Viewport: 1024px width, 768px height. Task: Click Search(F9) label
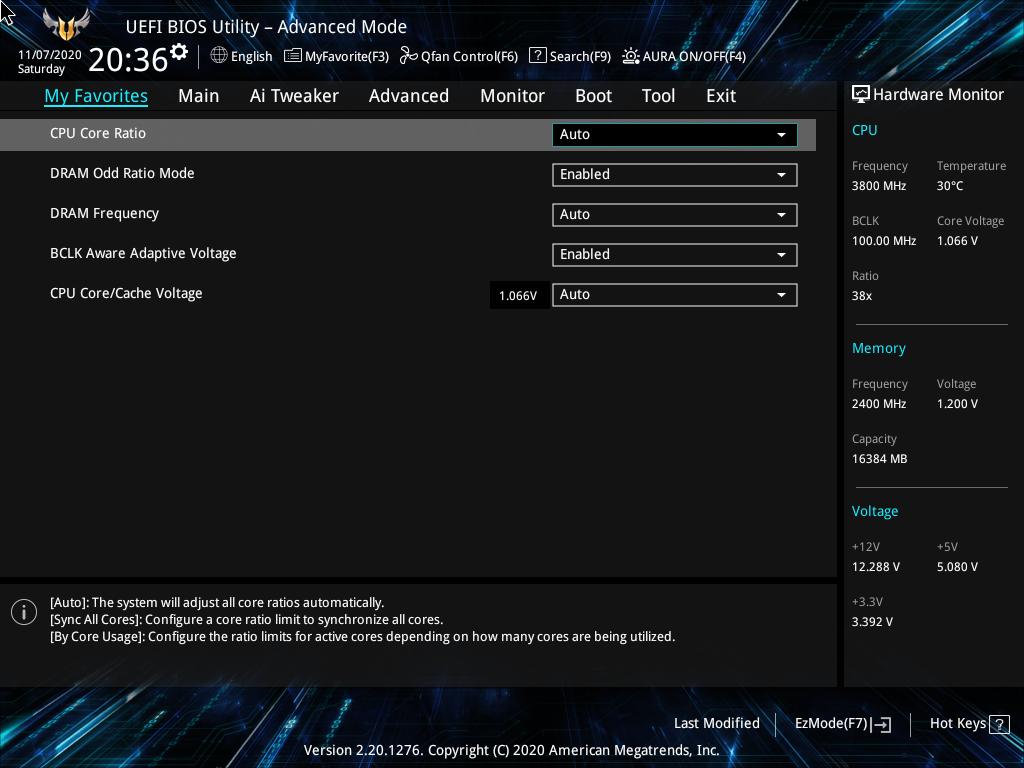click(580, 57)
